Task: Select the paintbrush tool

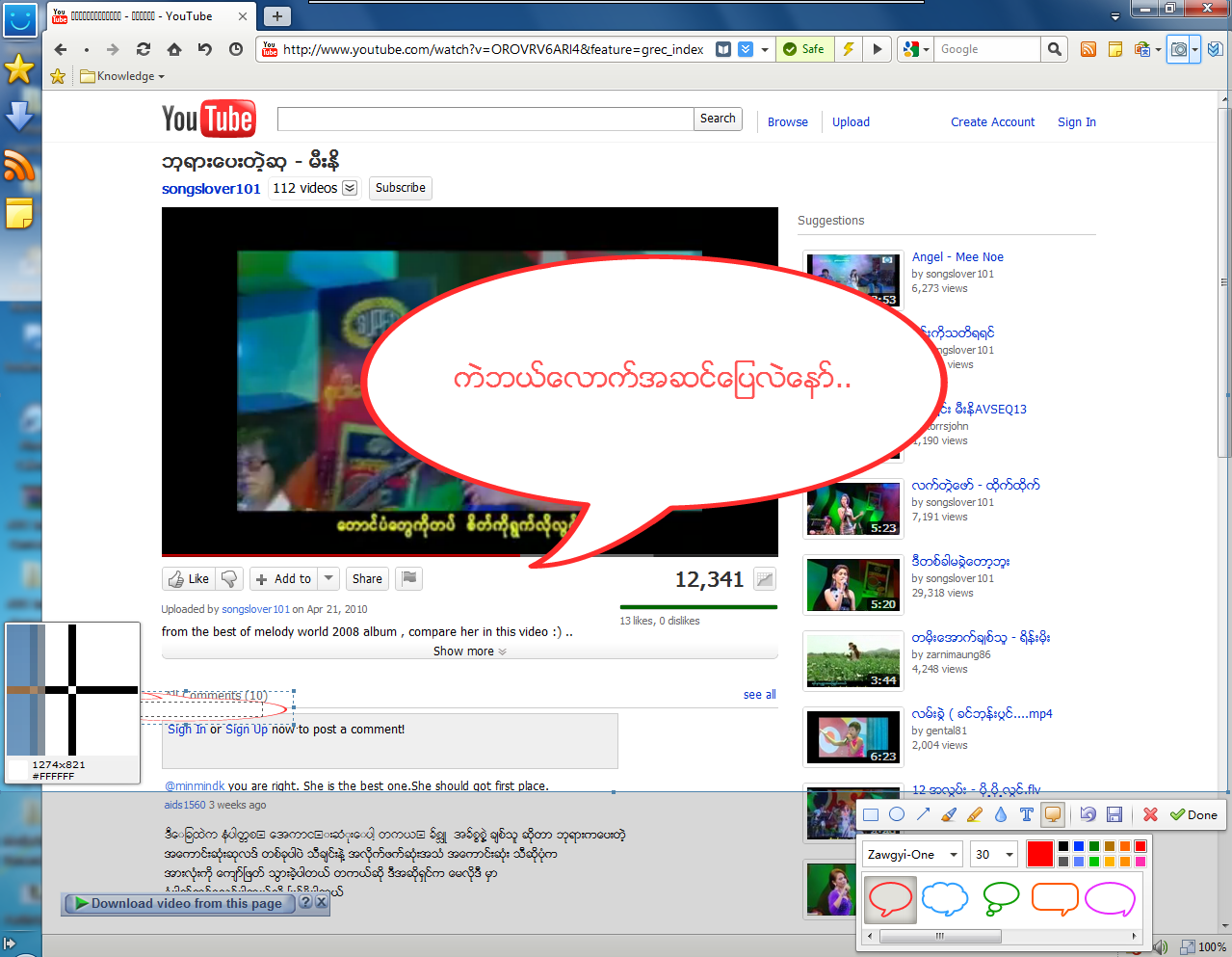Action: 949,814
